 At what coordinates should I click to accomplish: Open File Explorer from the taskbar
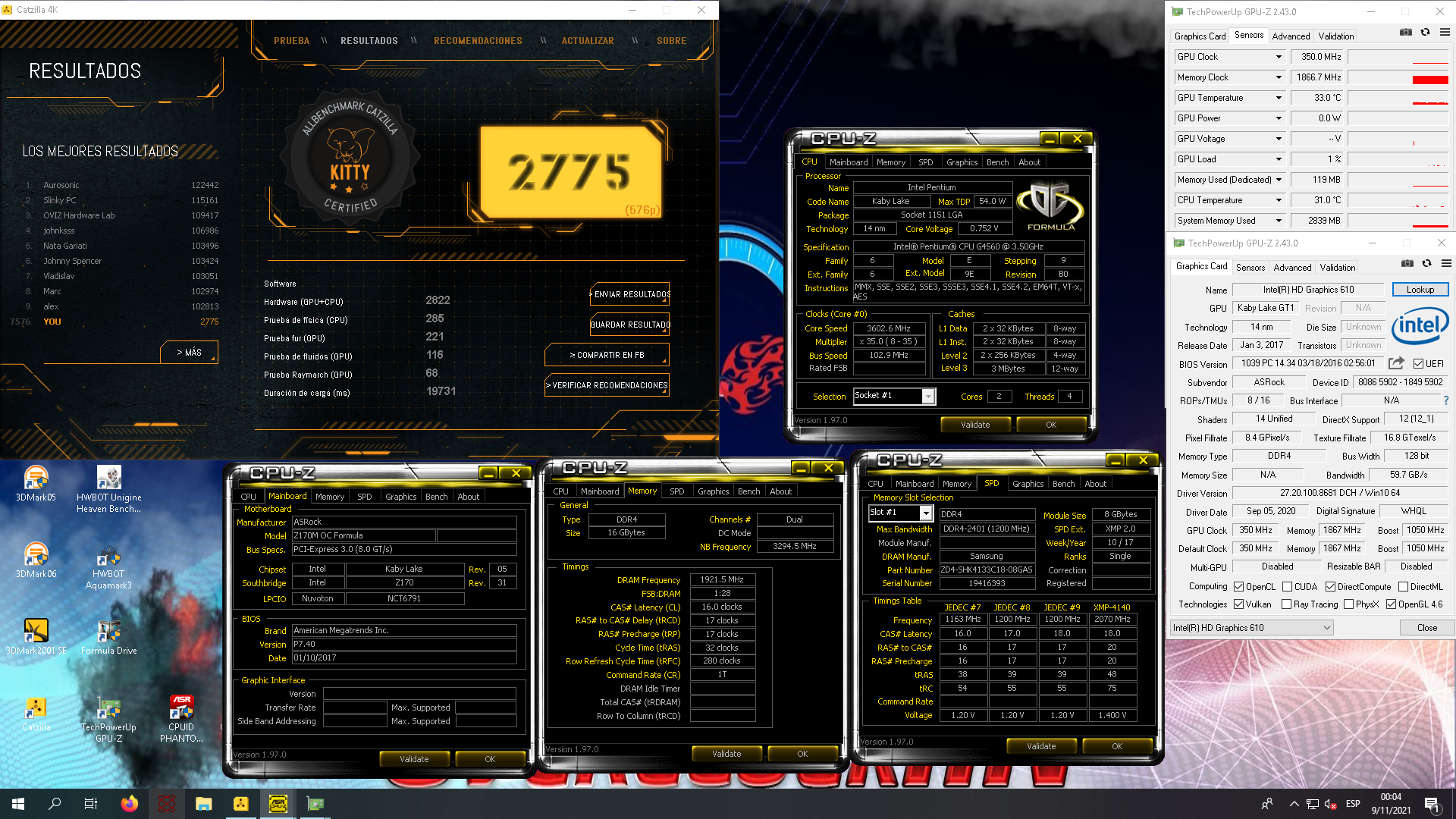coord(203,804)
